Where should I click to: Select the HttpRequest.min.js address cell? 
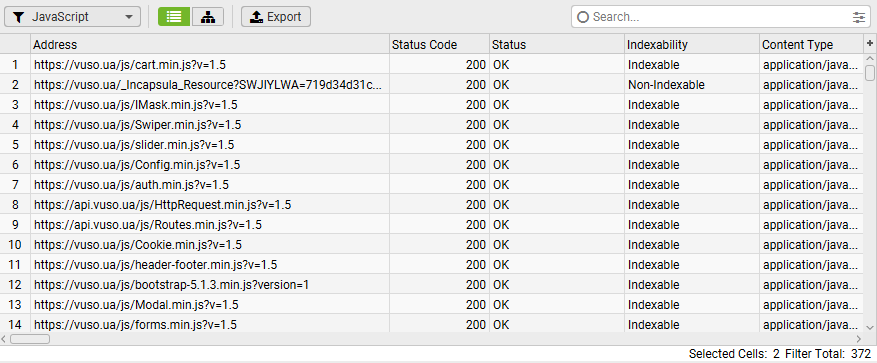(x=210, y=205)
